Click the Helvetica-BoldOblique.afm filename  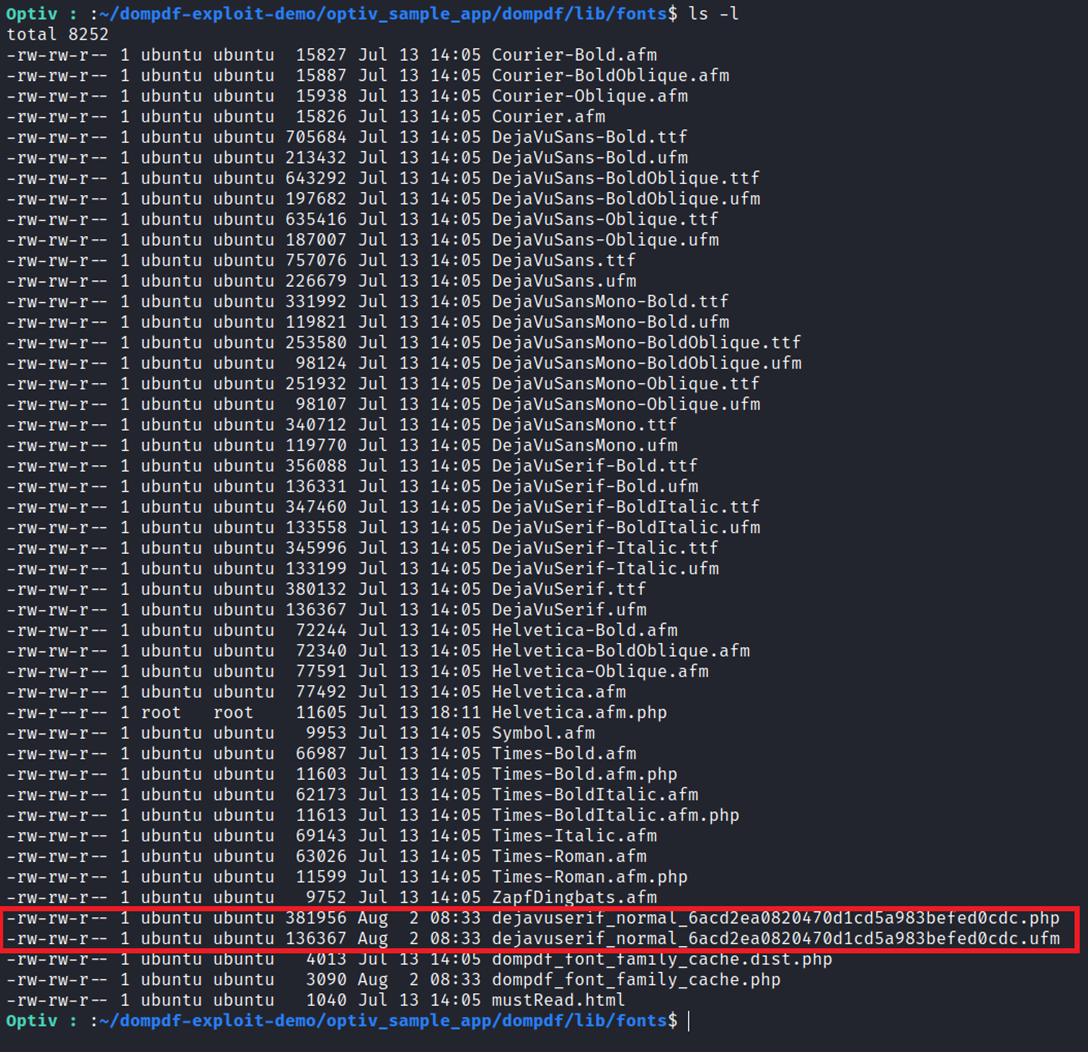click(x=620, y=651)
